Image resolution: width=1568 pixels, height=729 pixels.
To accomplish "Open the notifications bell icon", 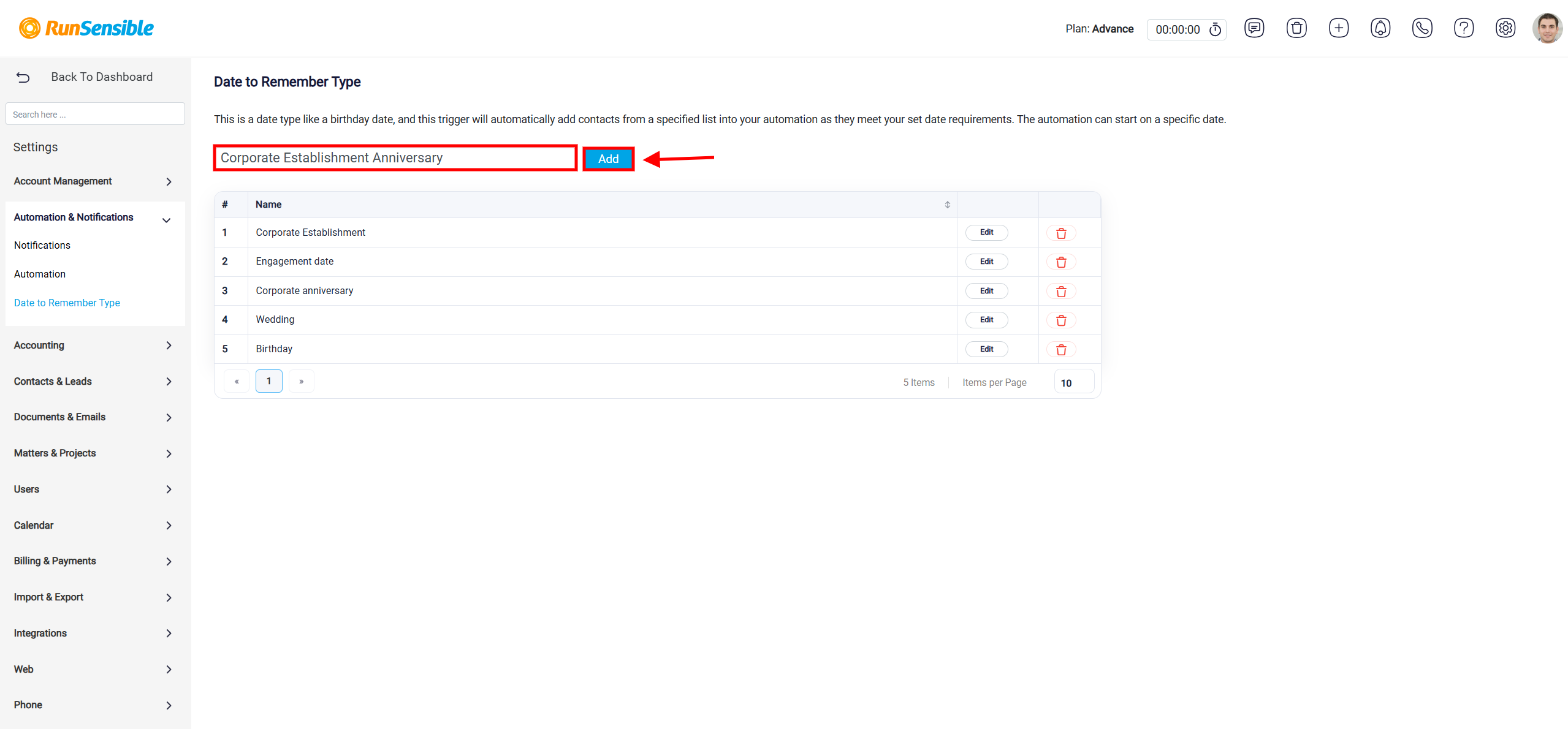I will [x=1380, y=28].
